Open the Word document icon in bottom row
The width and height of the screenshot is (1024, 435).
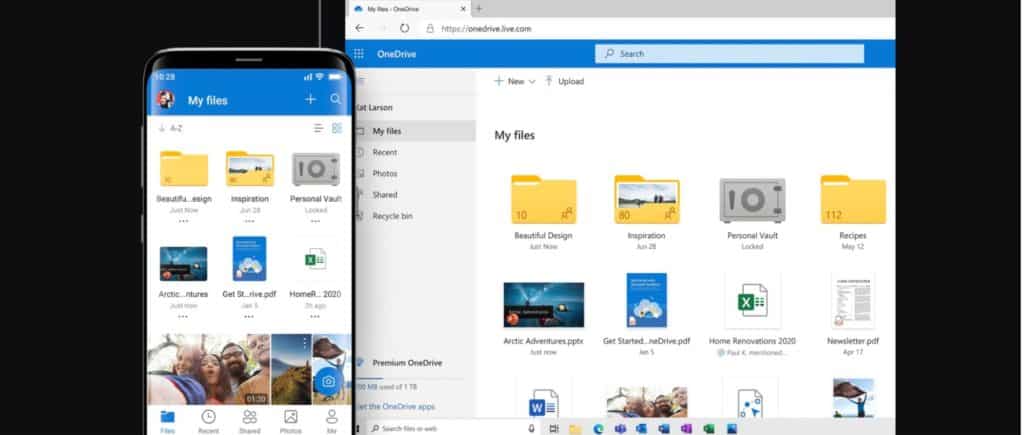coord(543,403)
